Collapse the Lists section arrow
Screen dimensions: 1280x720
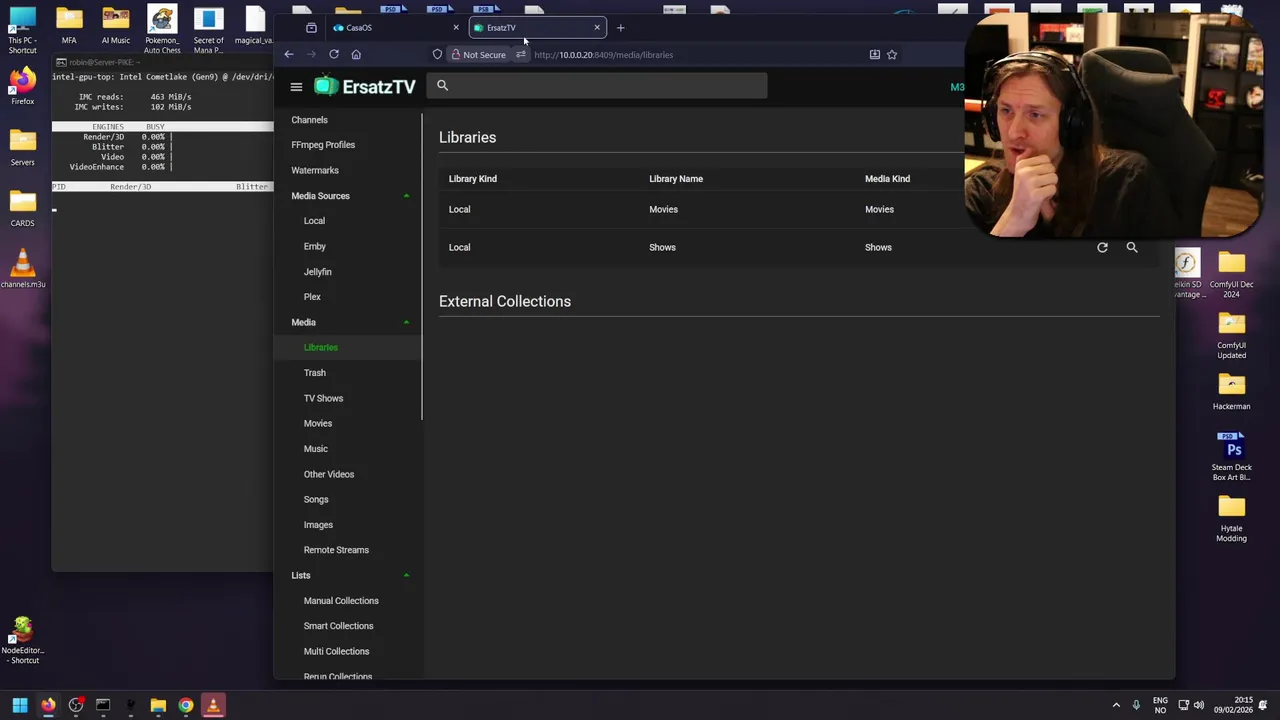pyautogui.click(x=406, y=575)
